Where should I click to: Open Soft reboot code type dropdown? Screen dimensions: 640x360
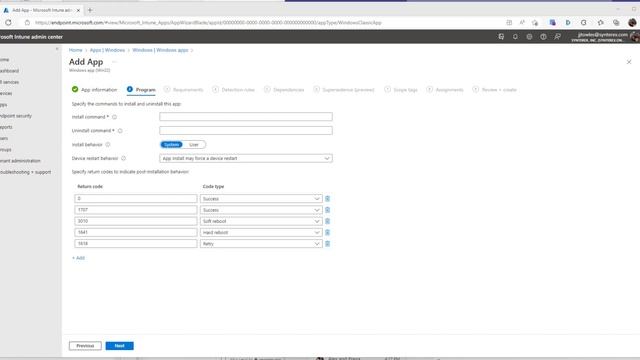pos(261,221)
